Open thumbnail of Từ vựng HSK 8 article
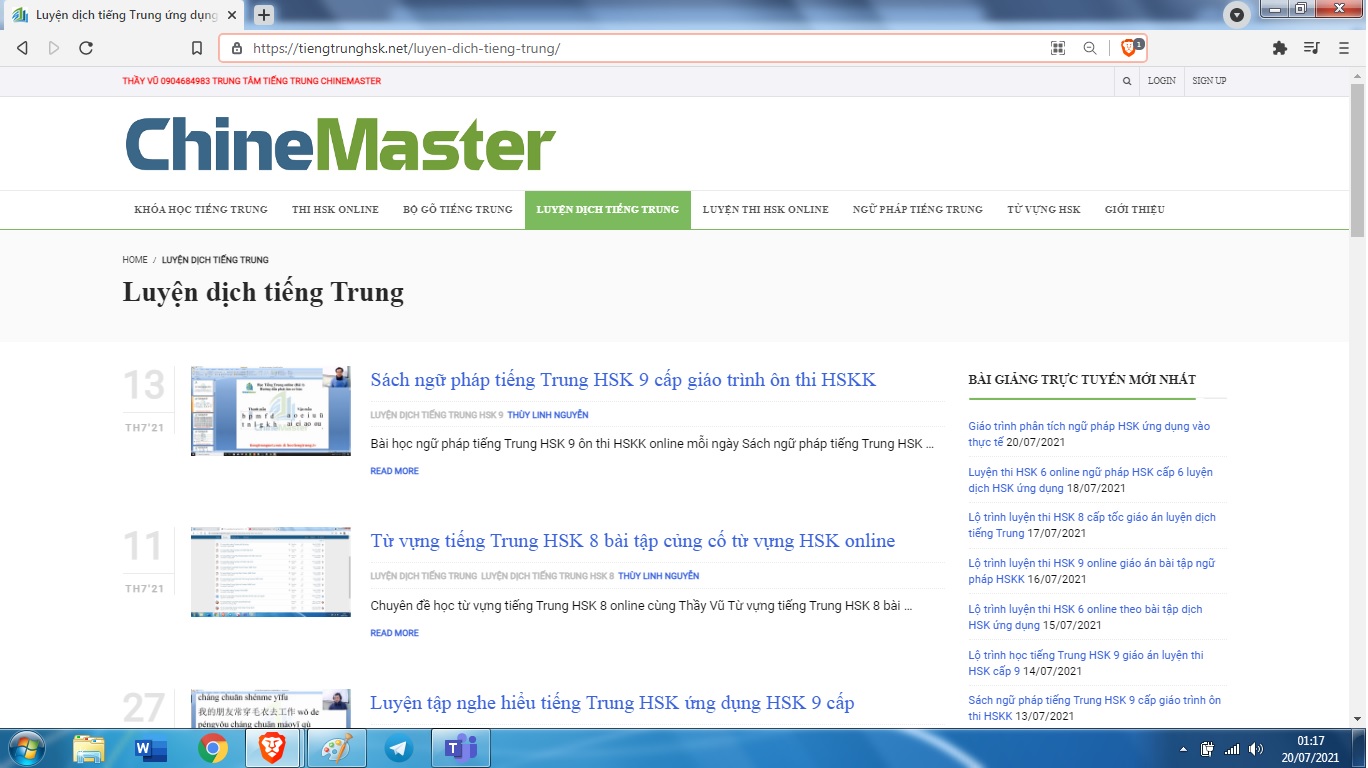Viewport: 1368px width, 768px height. [271, 572]
